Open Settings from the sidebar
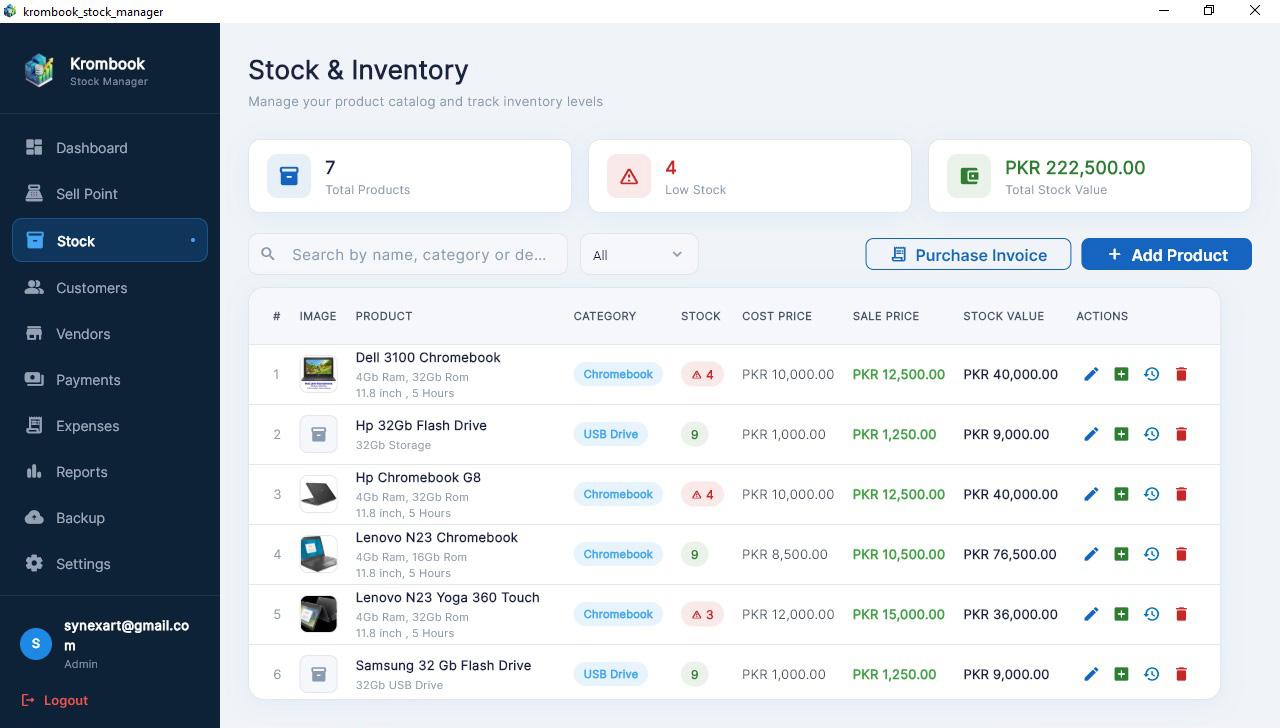1280x728 pixels. tap(83, 564)
